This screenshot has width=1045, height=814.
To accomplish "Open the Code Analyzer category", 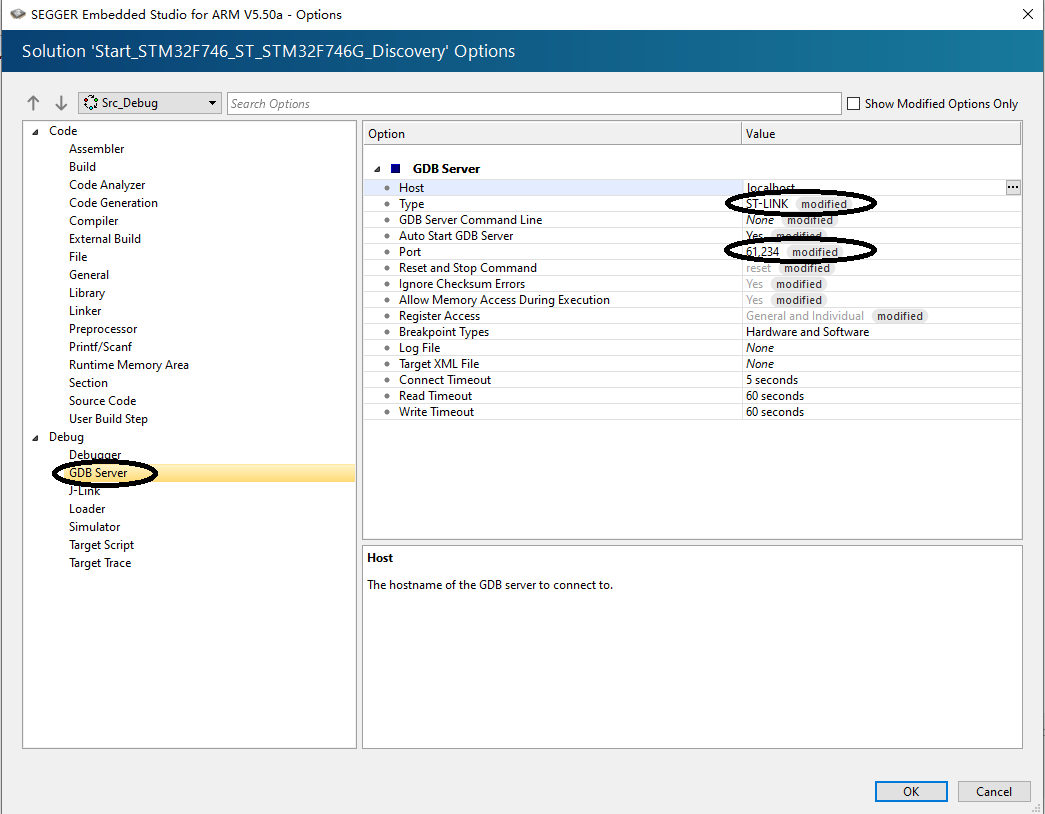I will pyautogui.click(x=107, y=185).
